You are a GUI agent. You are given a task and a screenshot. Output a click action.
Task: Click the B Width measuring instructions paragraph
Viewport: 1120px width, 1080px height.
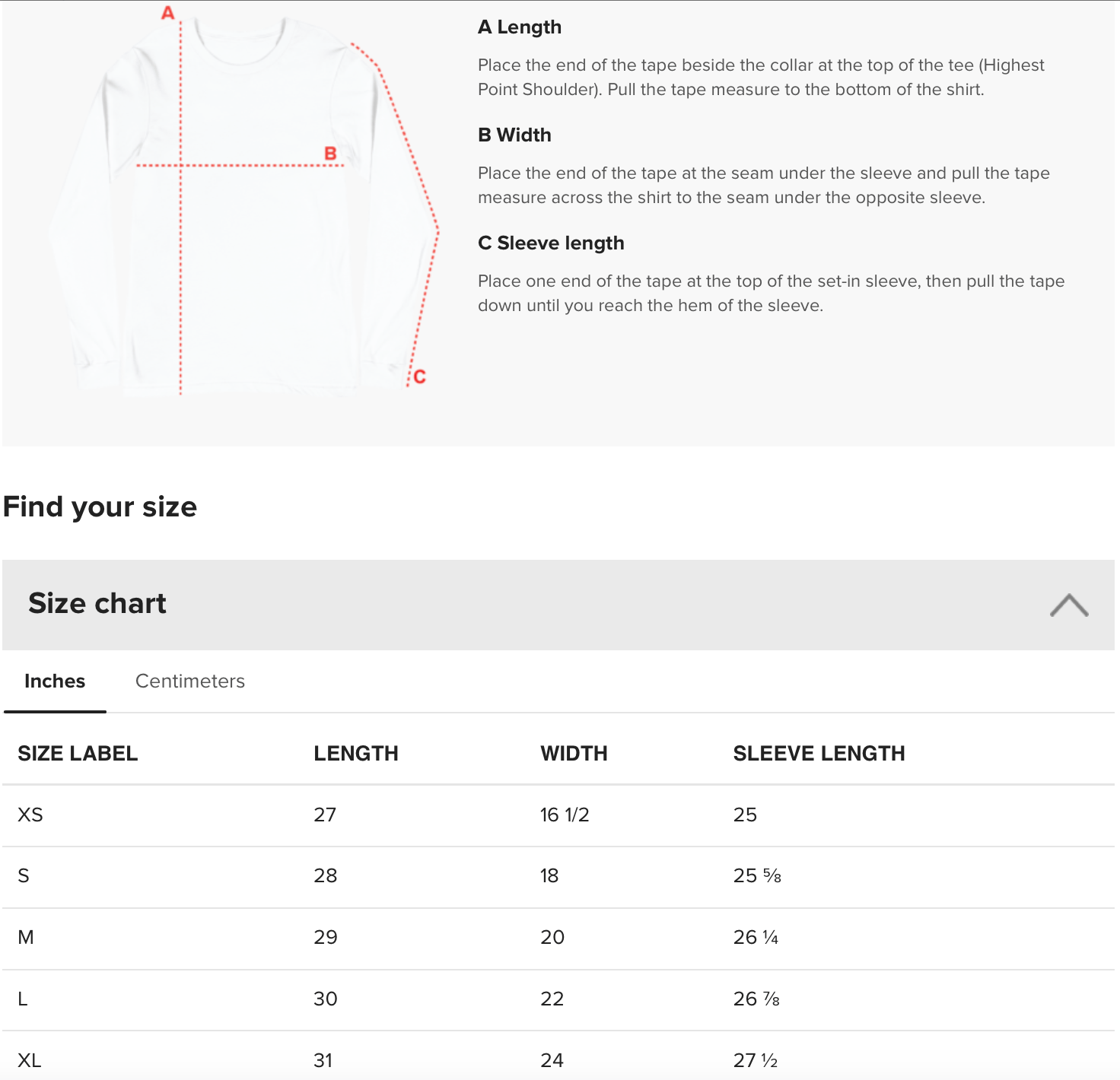(764, 186)
